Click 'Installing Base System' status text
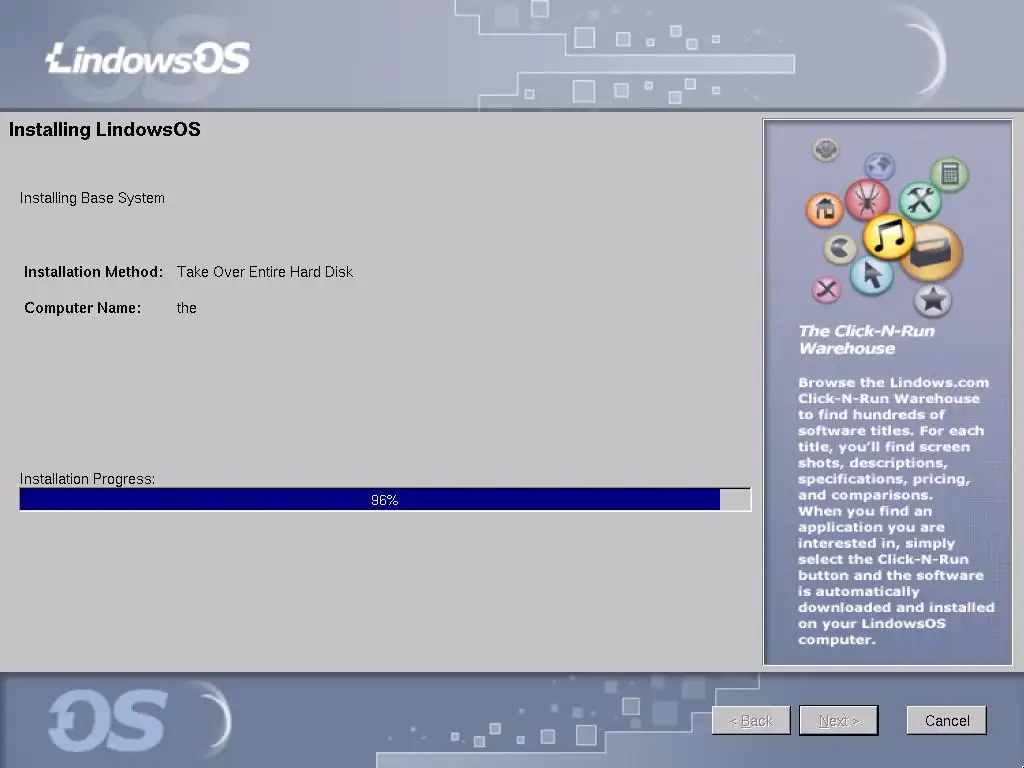This screenshot has height=768, width=1024. (92, 198)
